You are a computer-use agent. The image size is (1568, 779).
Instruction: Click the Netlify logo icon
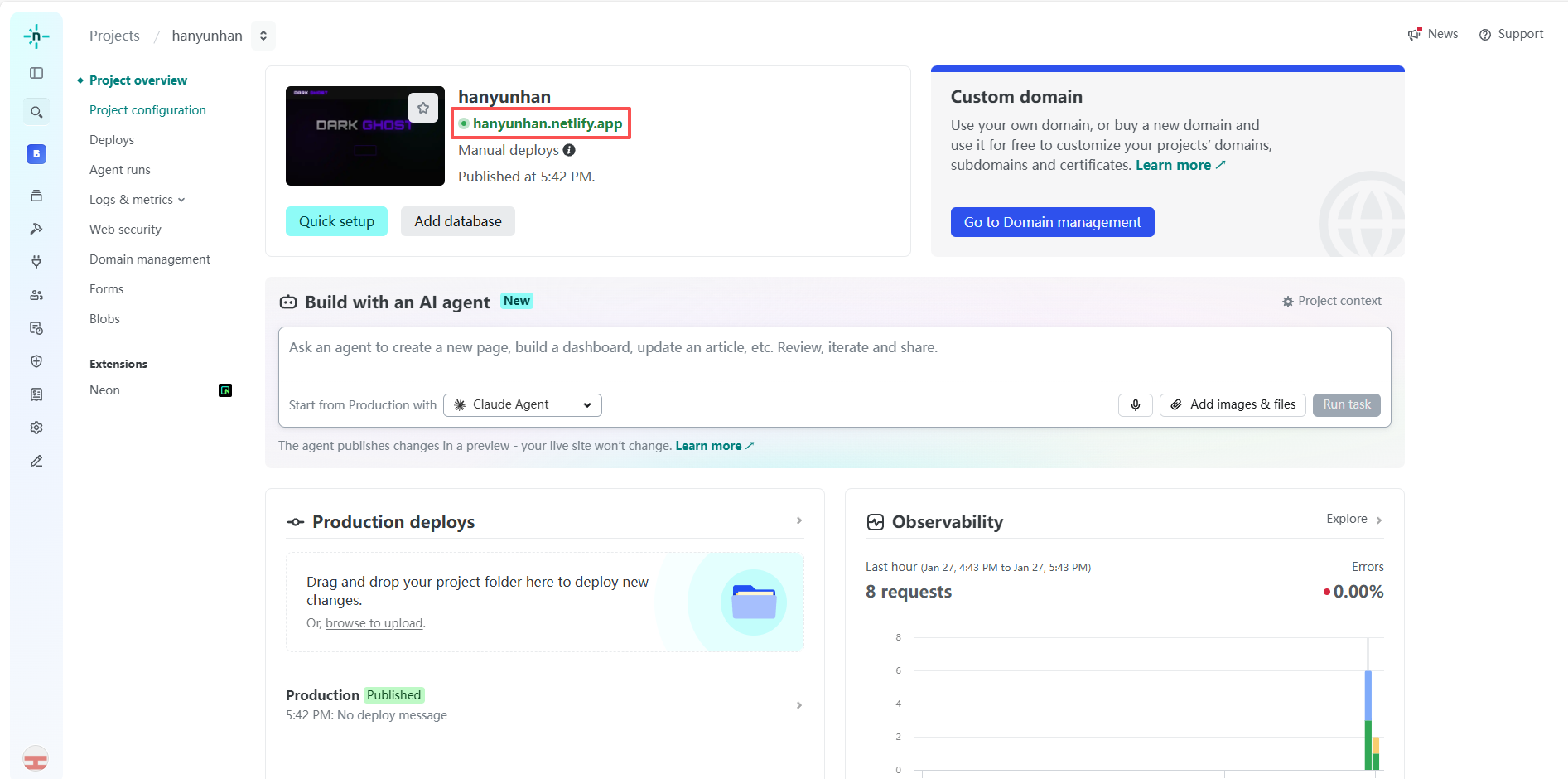36,36
